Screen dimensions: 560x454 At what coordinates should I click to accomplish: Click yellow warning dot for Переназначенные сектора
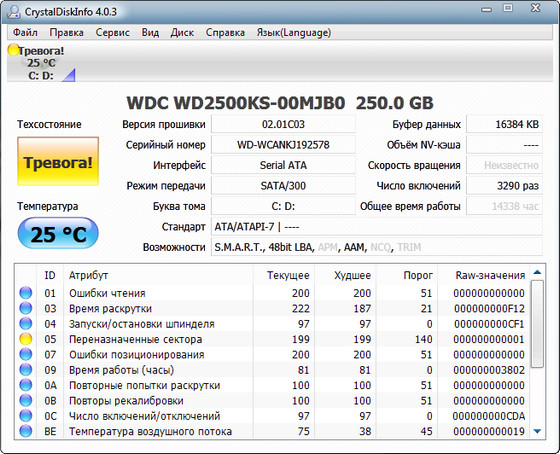tap(26, 339)
